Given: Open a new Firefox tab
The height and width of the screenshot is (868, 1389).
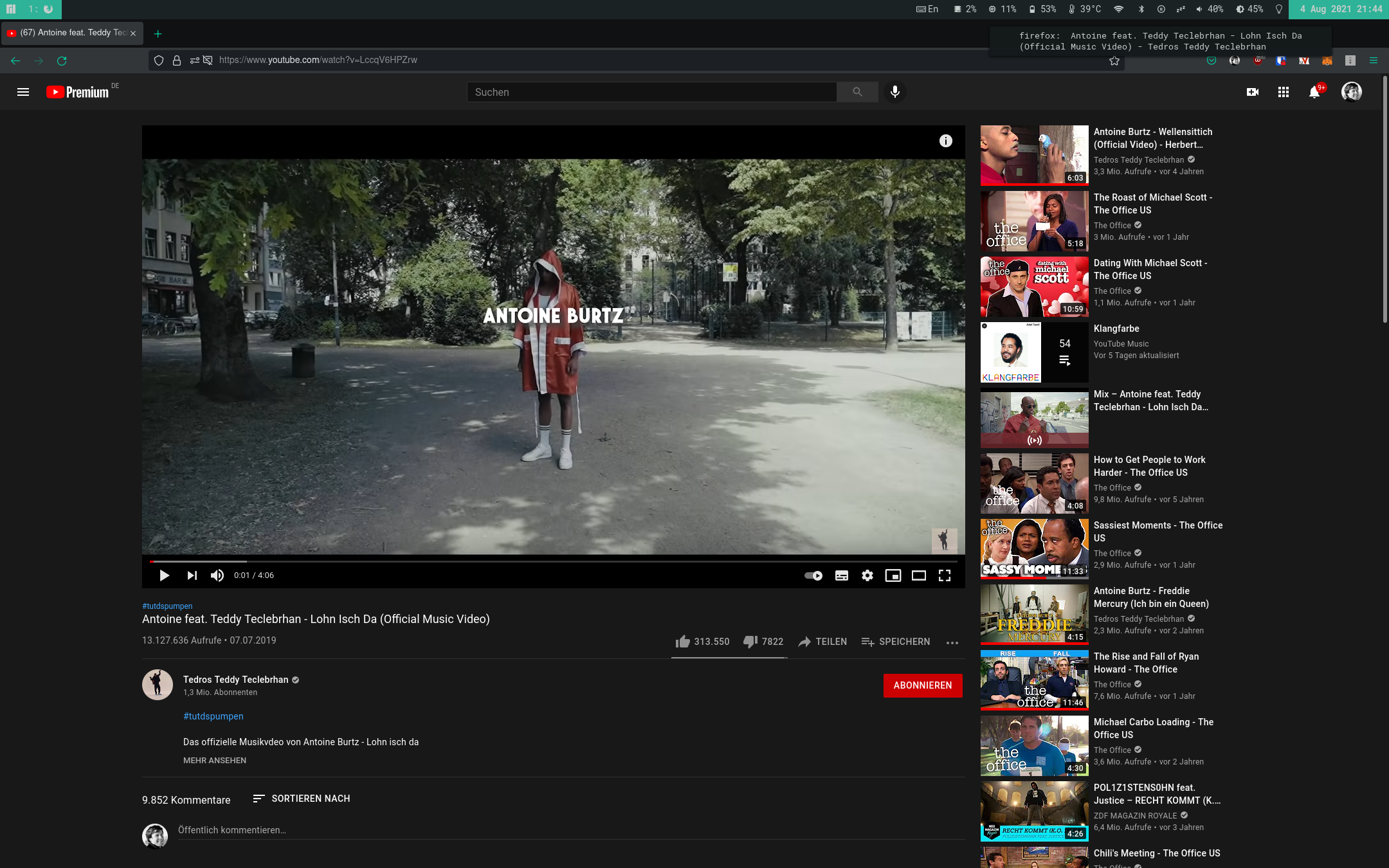Looking at the screenshot, I should [x=158, y=33].
